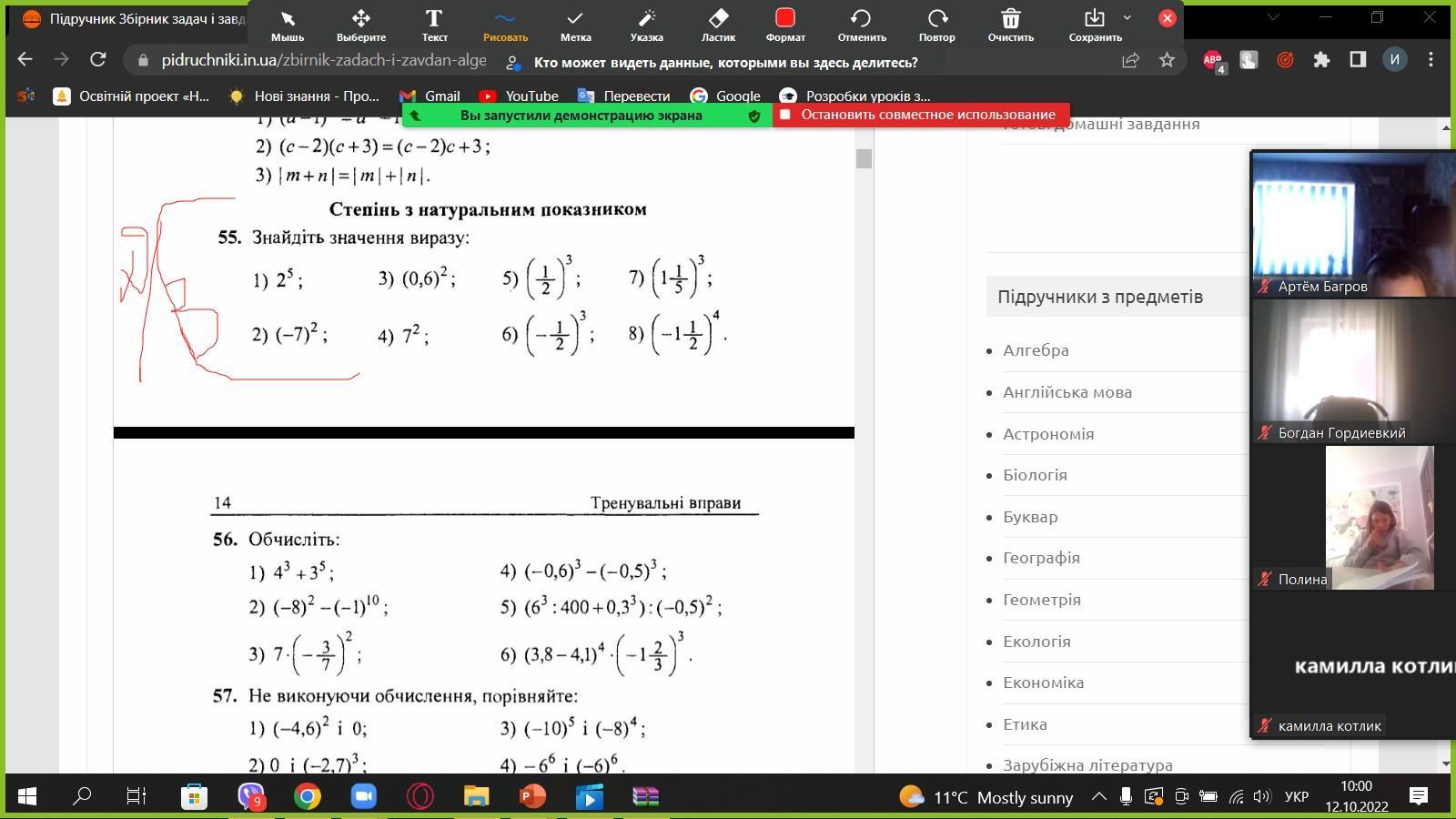Open the weather widget Mostly sunny

pyautogui.click(x=986, y=797)
